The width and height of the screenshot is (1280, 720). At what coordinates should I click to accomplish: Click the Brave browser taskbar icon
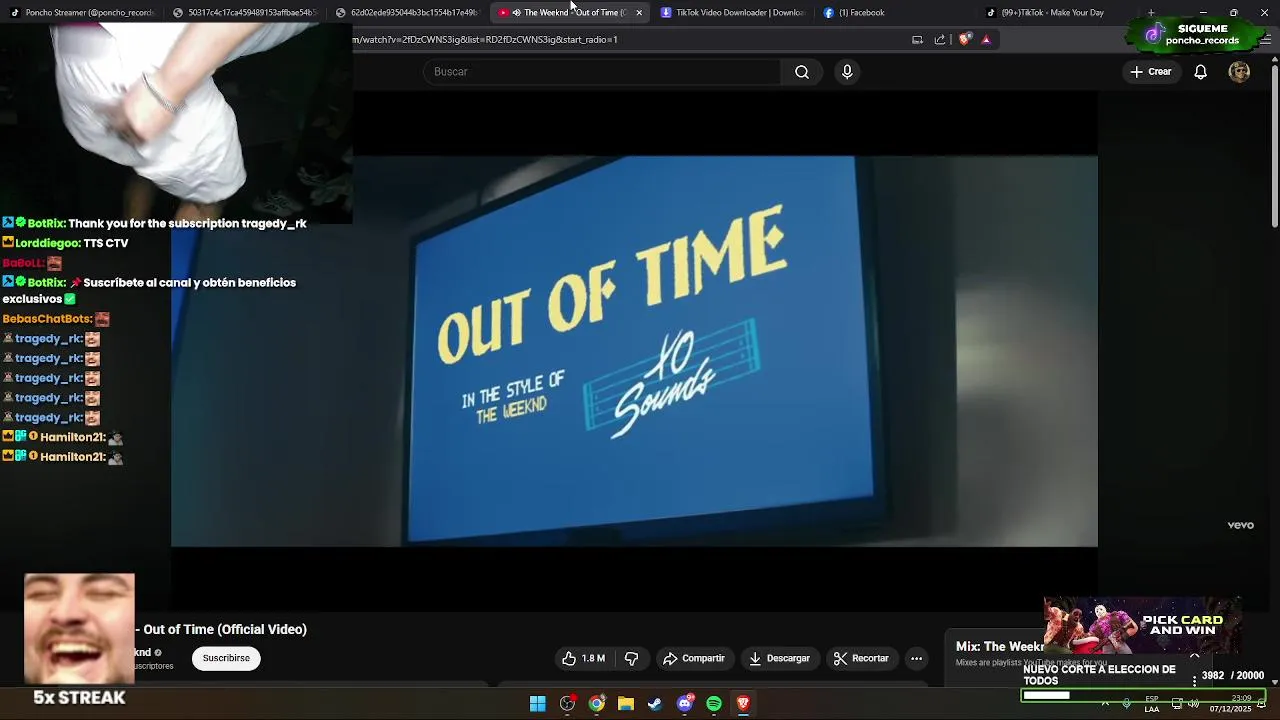coord(743,704)
